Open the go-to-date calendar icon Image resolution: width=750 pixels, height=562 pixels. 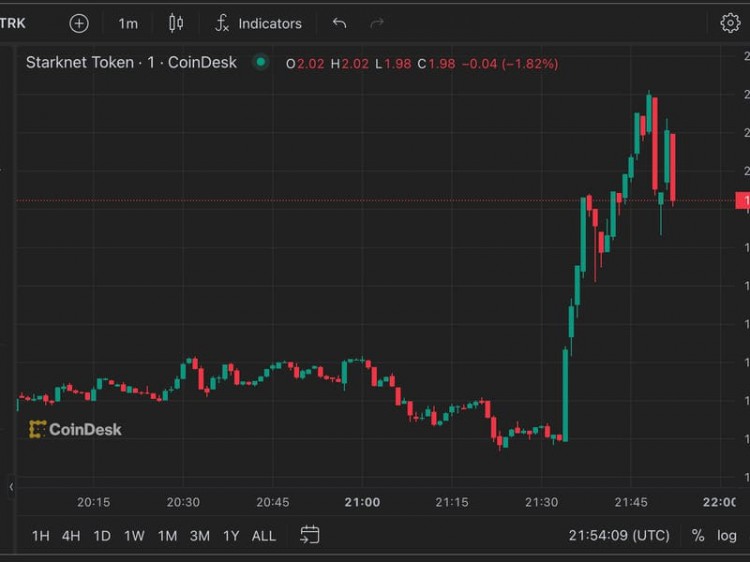(x=309, y=535)
